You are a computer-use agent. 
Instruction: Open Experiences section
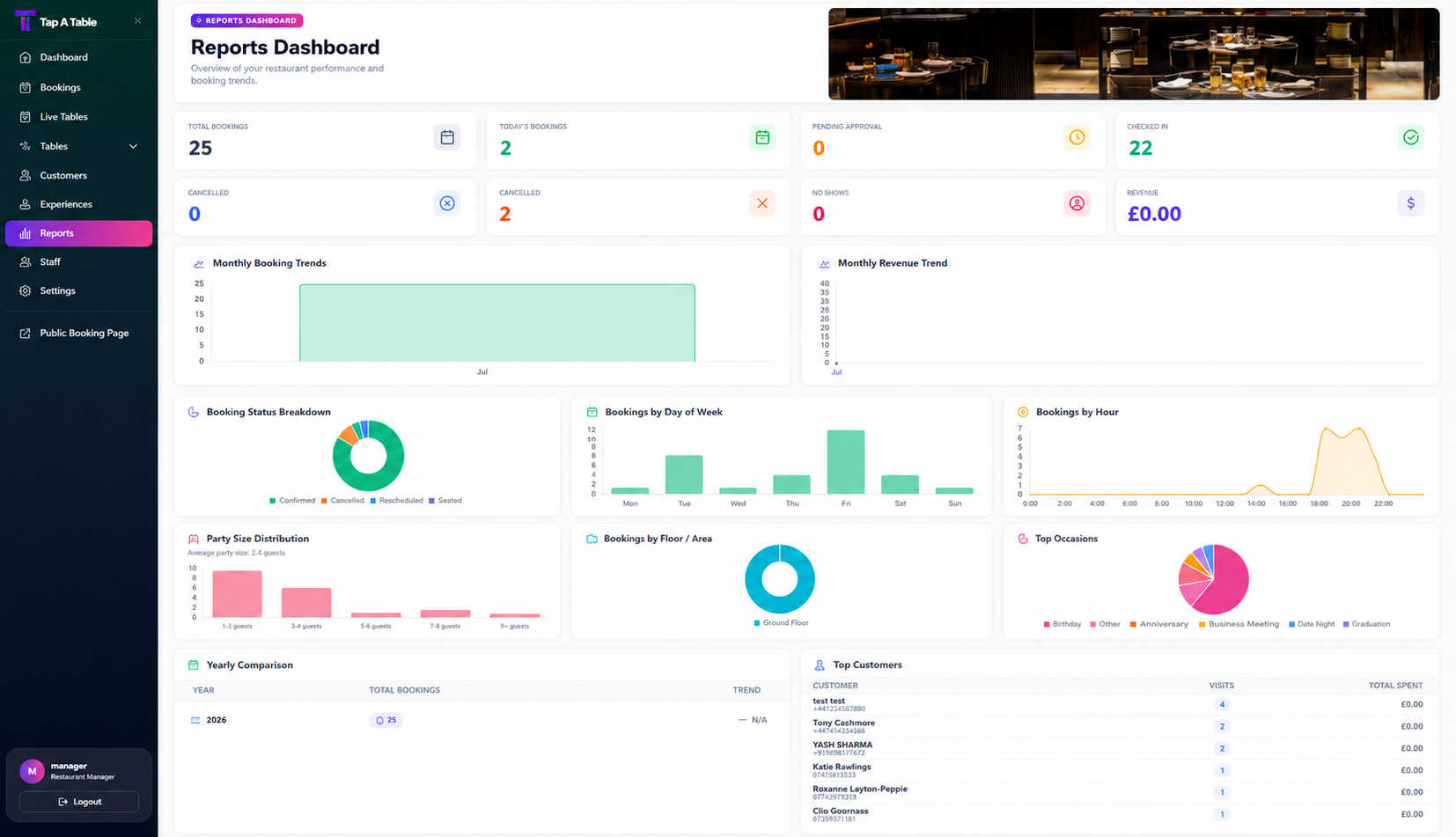coord(78,204)
